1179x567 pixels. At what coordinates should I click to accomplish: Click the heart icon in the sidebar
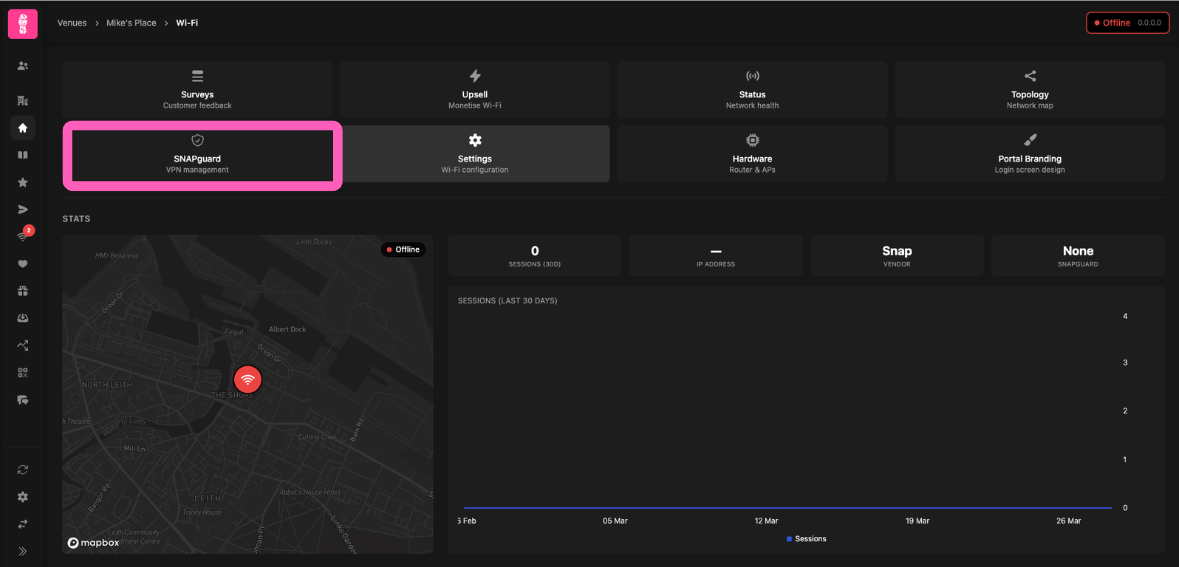tap(22, 264)
